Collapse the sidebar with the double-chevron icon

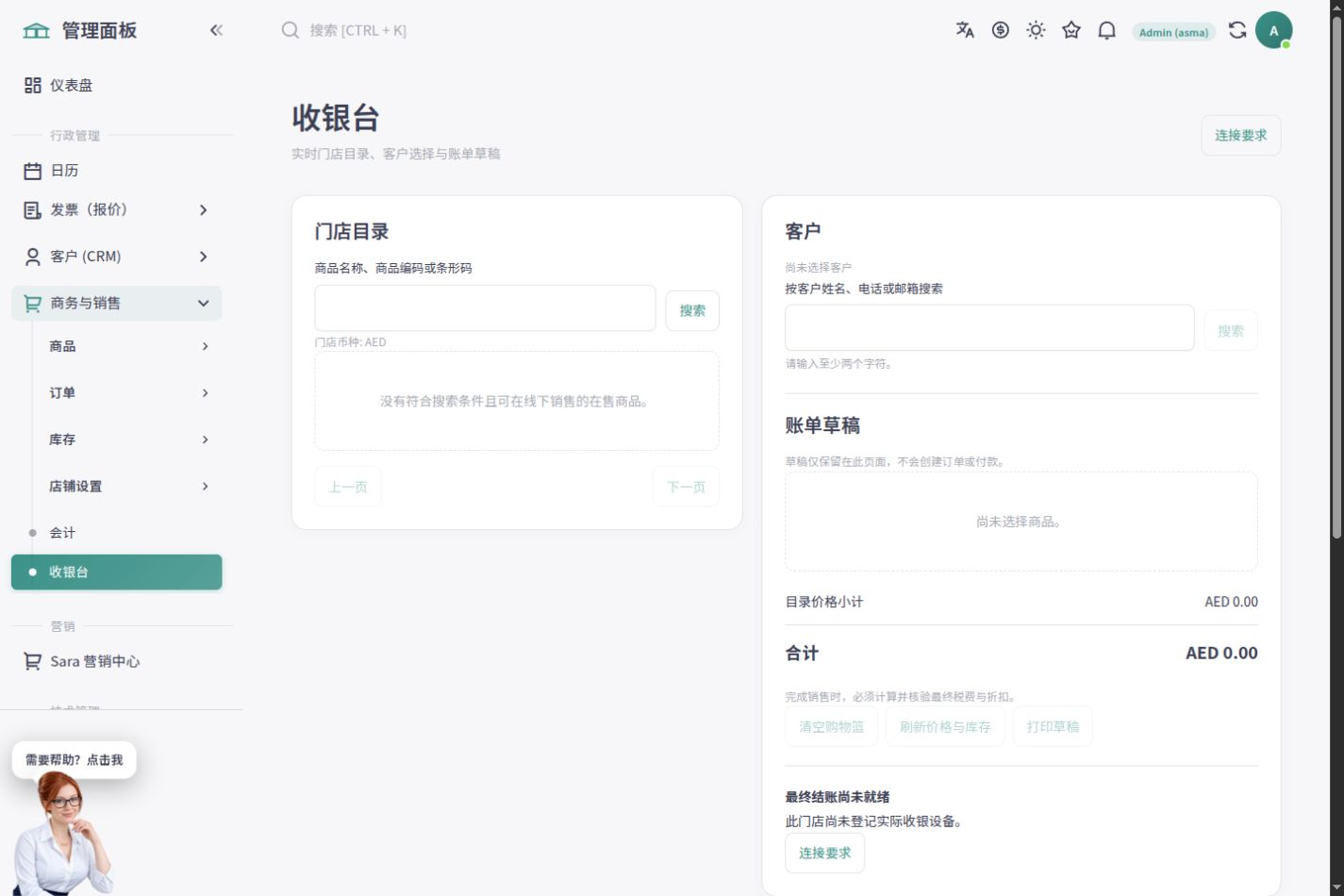pyautogui.click(x=216, y=30)
